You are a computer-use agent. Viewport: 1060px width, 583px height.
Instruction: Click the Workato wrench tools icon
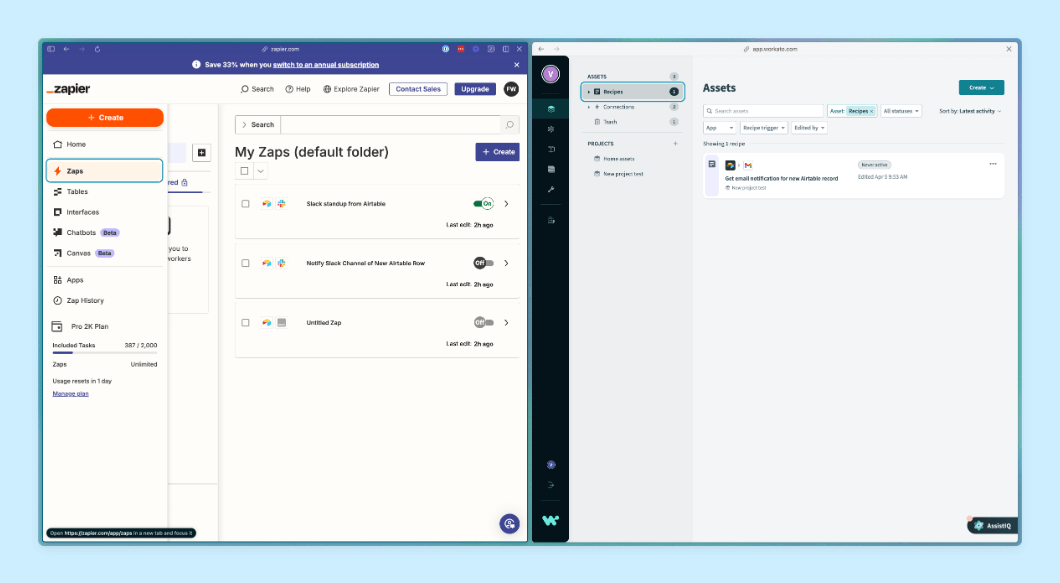pyautogui.click(x=551, y=189)
